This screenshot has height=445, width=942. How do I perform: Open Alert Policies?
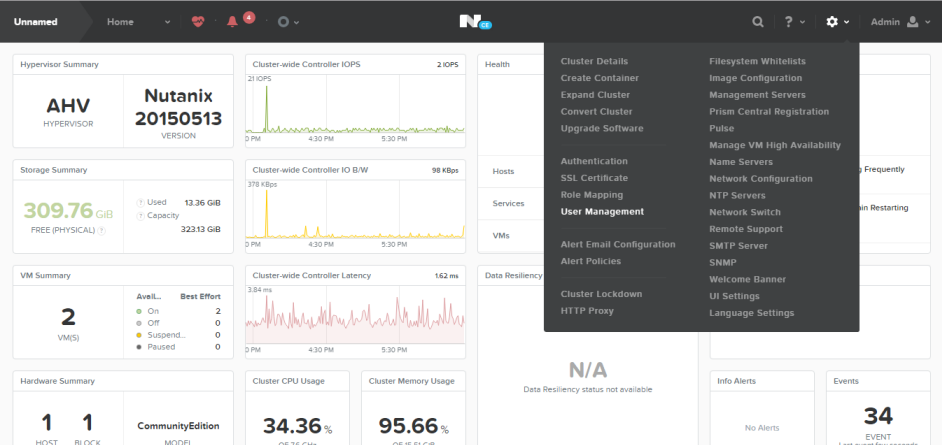(x=591, y=261)
